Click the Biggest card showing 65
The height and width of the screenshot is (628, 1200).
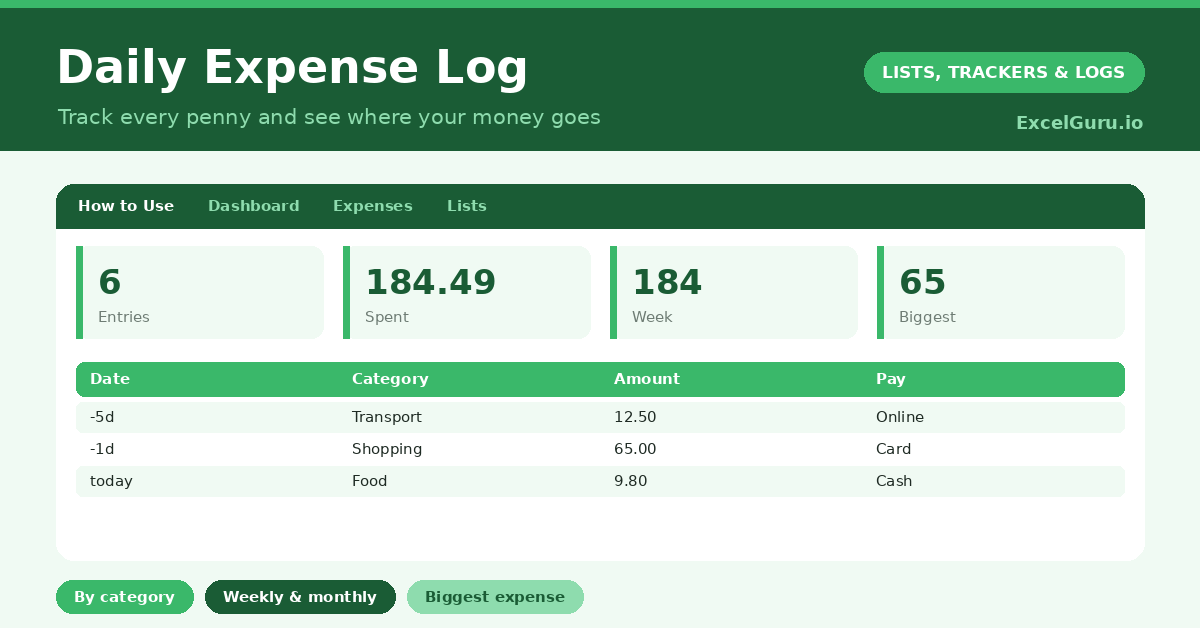tap(1001, 292)
